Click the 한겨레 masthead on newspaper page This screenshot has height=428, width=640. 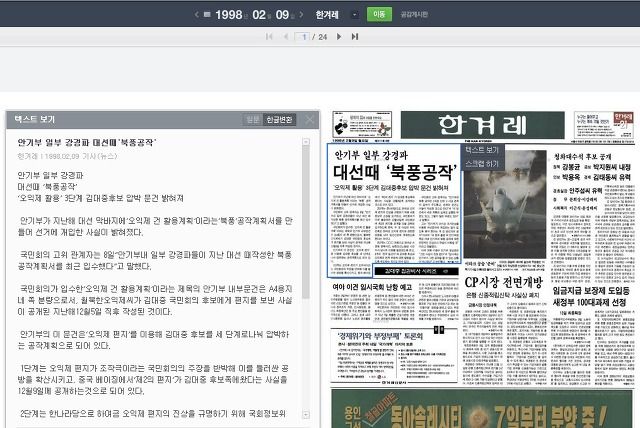[x=482, y=125]
